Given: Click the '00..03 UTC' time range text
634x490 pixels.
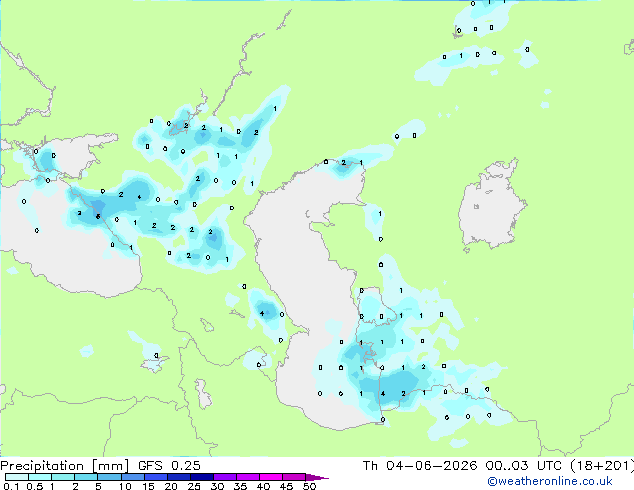Looking at the screenshot, I should (x=523, y=466).
